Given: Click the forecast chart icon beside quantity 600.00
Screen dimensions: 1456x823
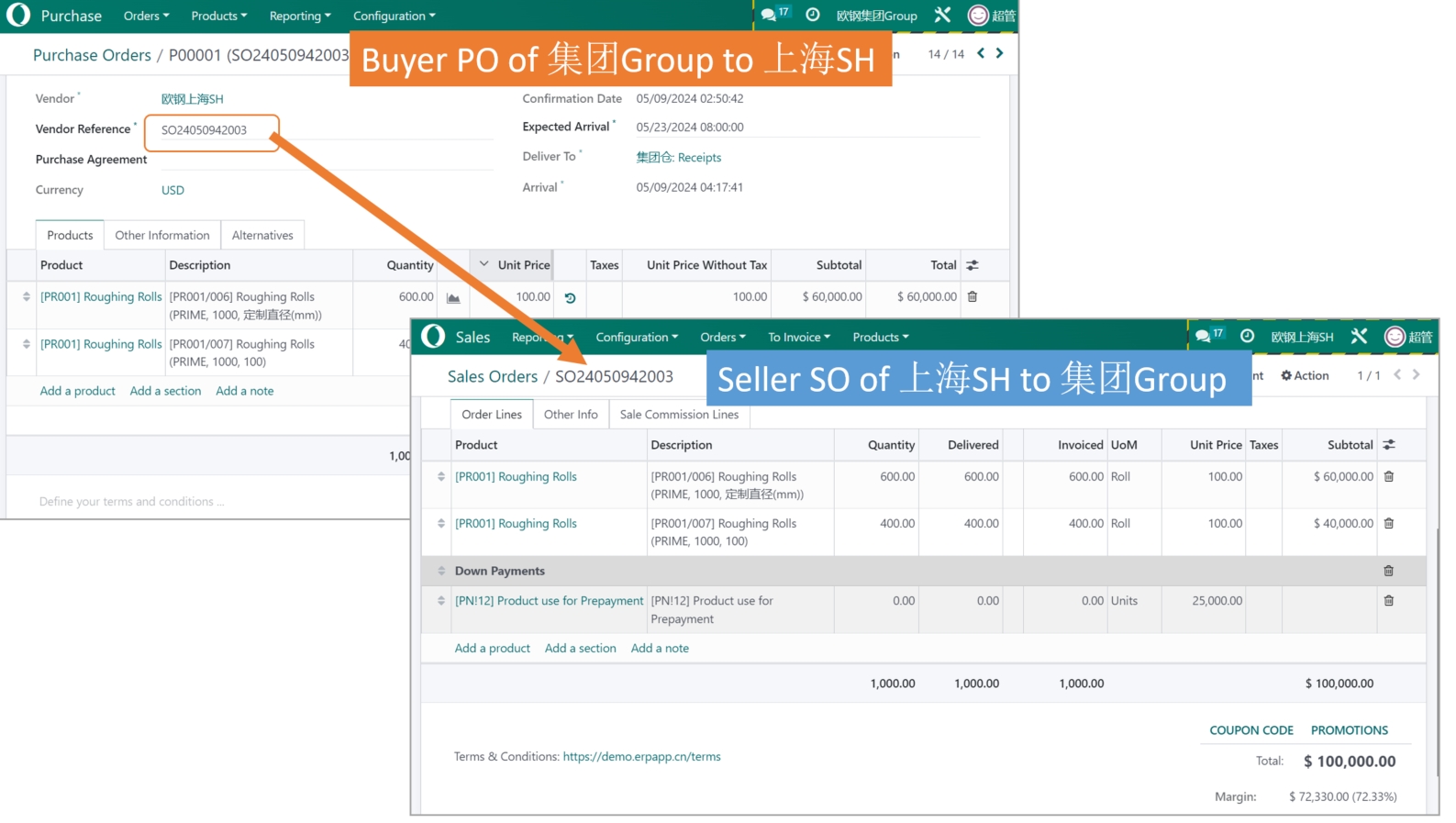Looking at the screenshot, I should (x=453, y=298).
